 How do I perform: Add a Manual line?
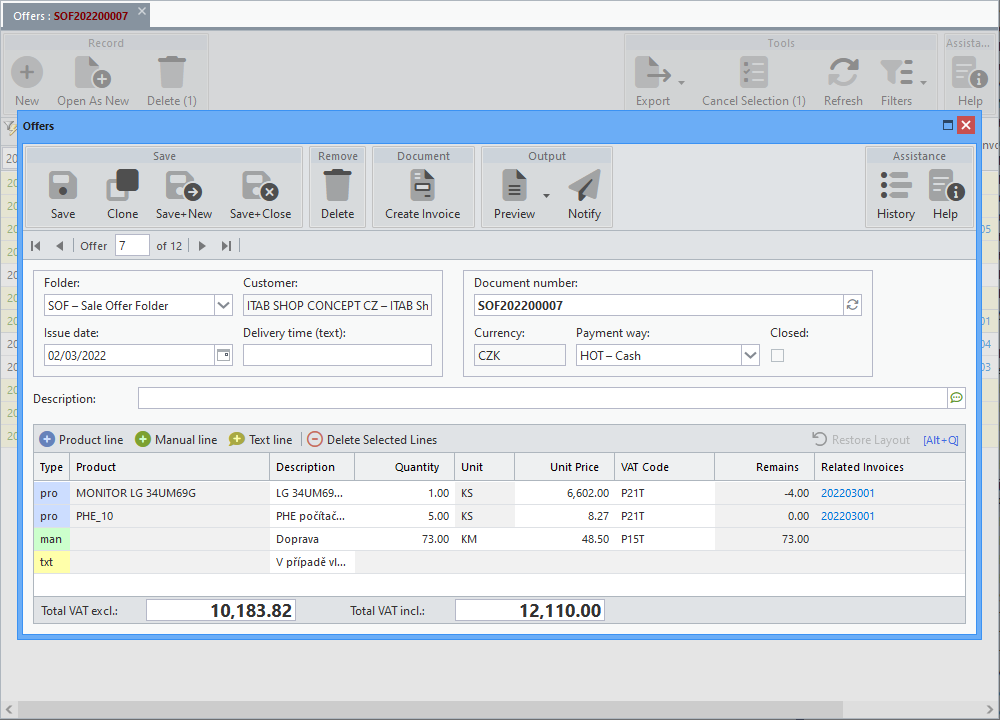click(x=176, y=439)
